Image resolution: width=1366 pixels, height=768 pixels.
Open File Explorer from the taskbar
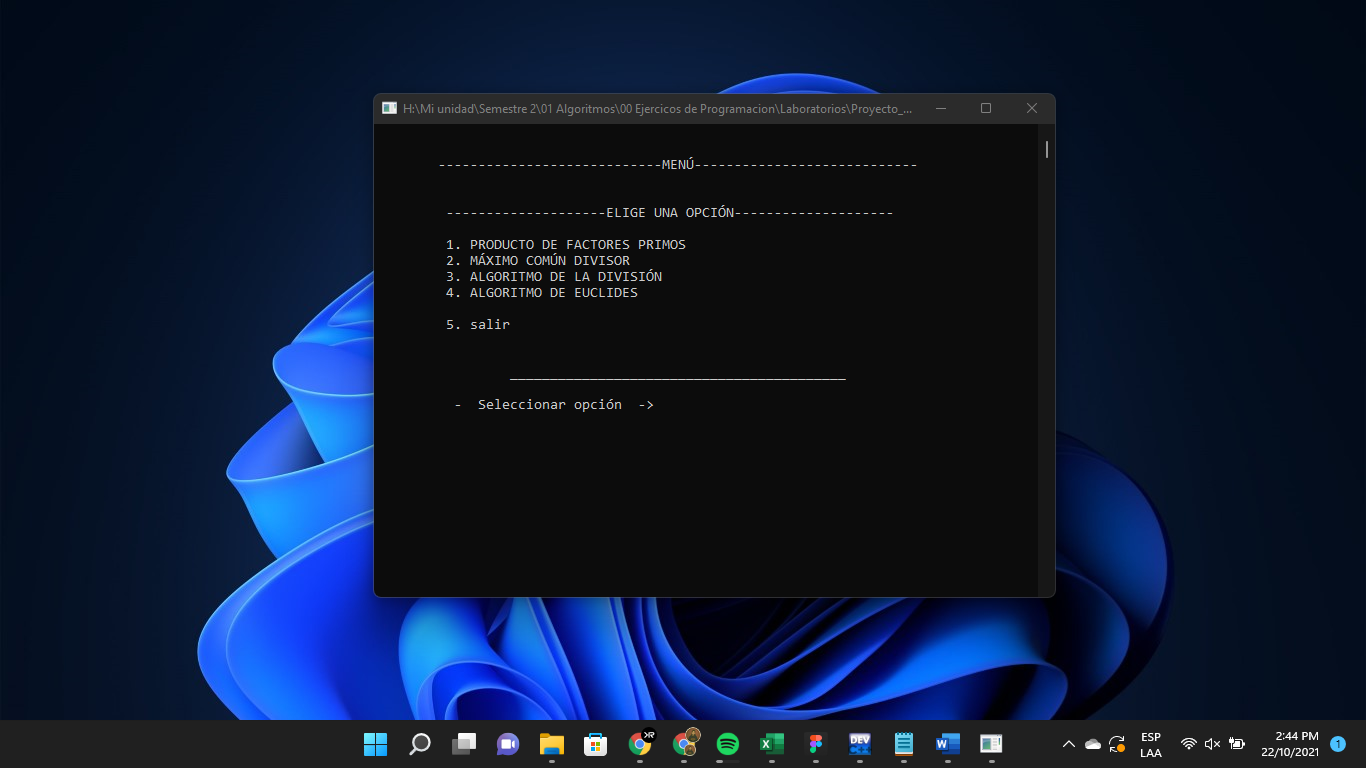552,744
